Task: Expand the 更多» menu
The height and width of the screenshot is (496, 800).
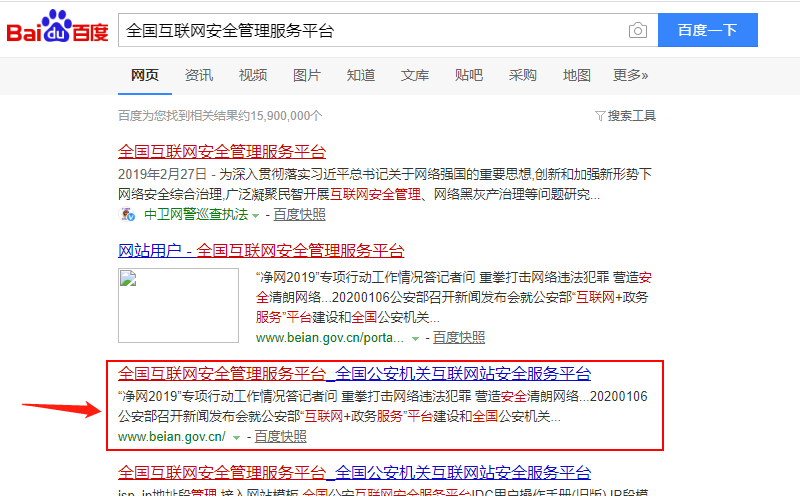Action: pyautogui.click(x=631, y=76)
